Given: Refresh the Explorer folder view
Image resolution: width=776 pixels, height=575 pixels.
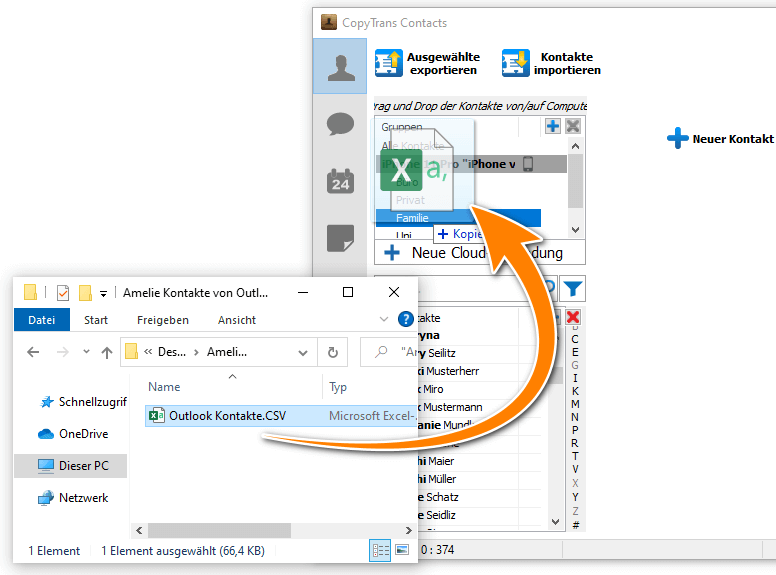Looking at the screenshot, I should [333, 352].
